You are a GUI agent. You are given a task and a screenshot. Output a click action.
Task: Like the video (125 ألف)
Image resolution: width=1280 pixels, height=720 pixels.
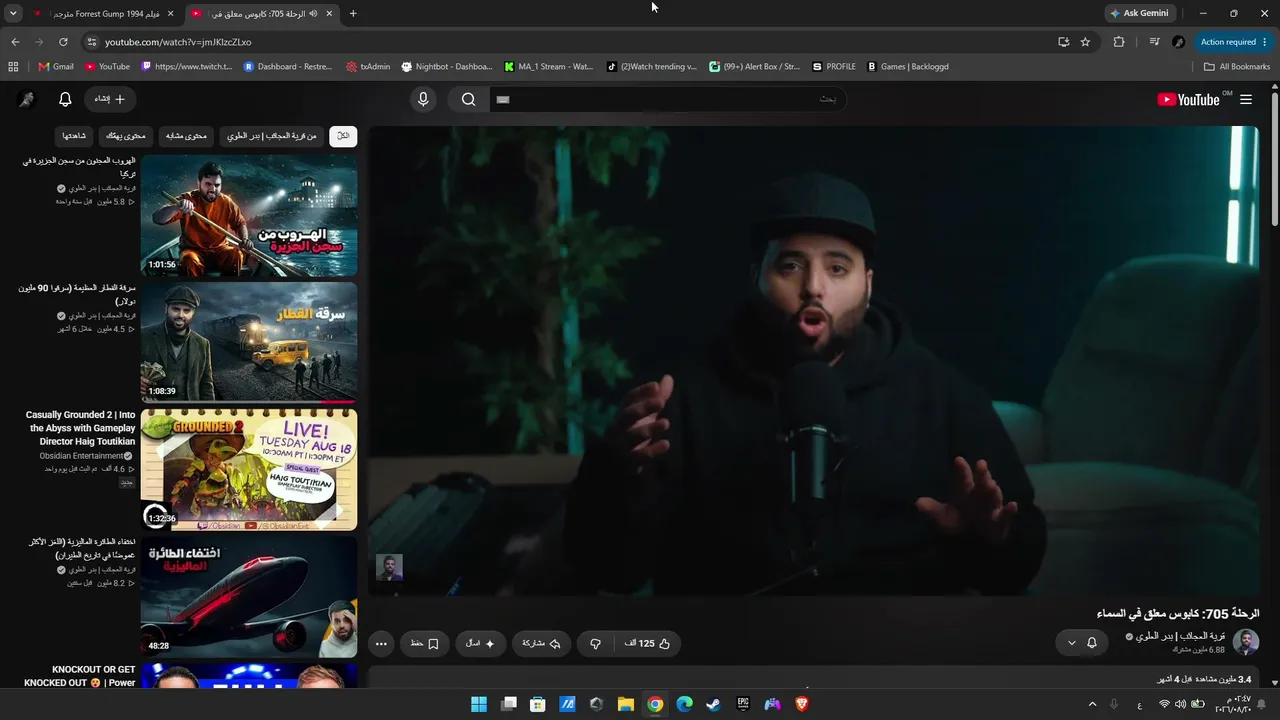649,643
